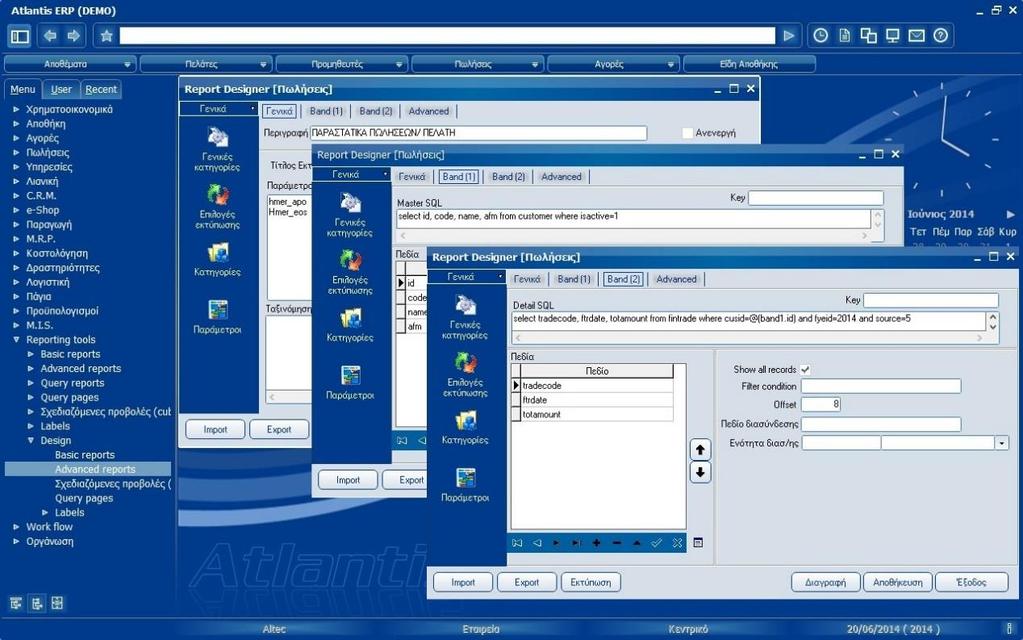Switch to the Recent tab in left panel
This screenshot has width=1023, height=640.
tap(101, 89)
